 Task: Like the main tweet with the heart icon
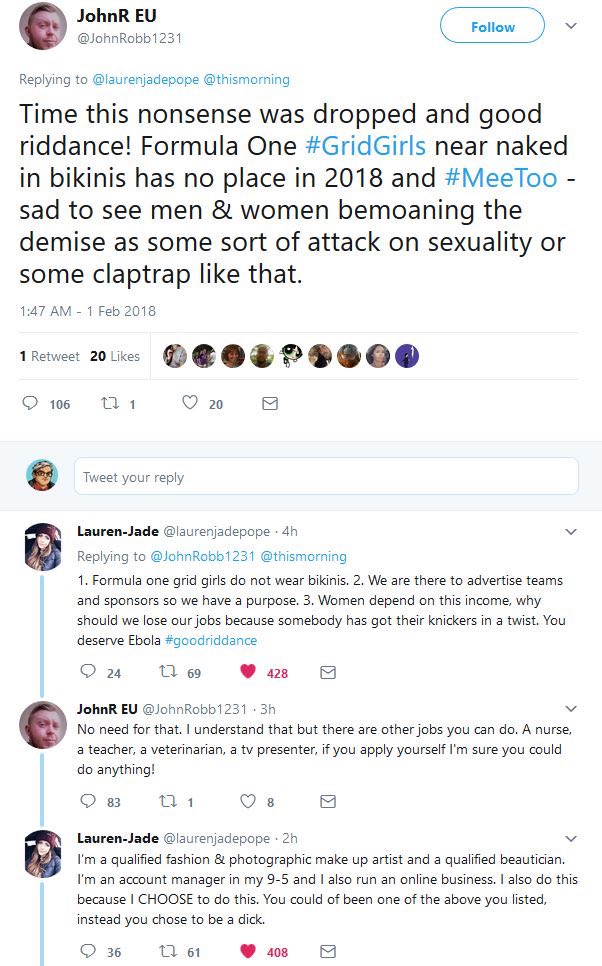coord(190,404)
